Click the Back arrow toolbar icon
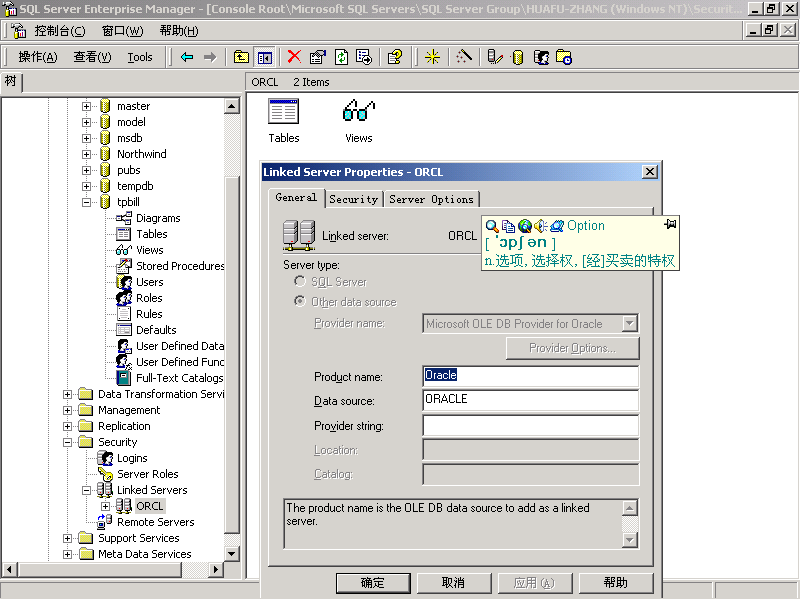 pos(187,57)
